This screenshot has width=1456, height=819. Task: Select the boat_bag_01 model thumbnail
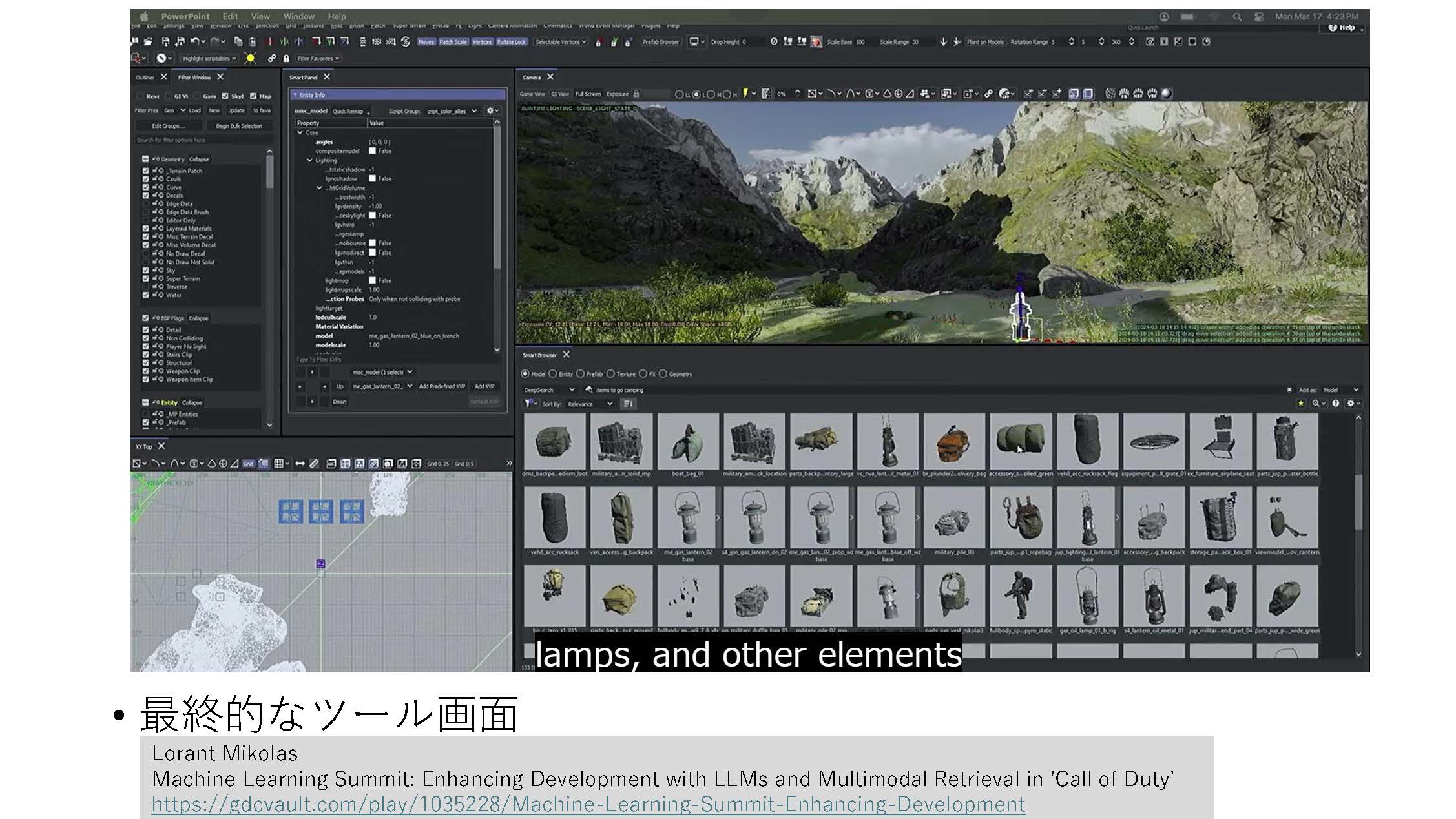click(x=687, y=441)
